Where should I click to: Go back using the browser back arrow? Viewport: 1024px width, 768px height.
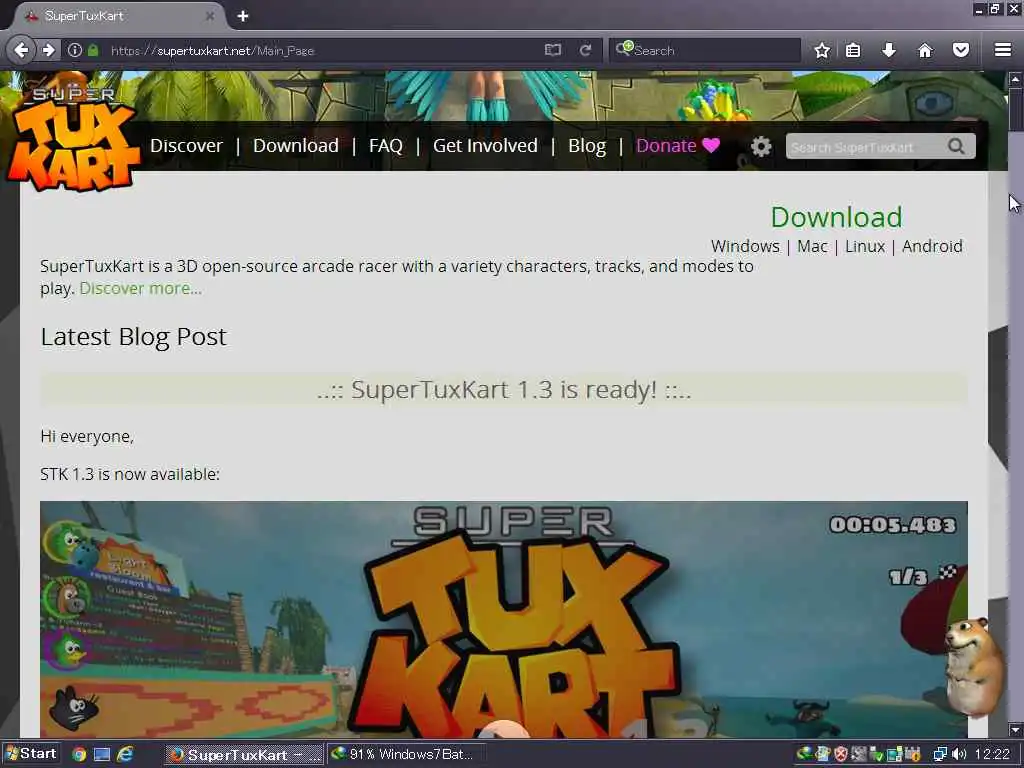21,50
